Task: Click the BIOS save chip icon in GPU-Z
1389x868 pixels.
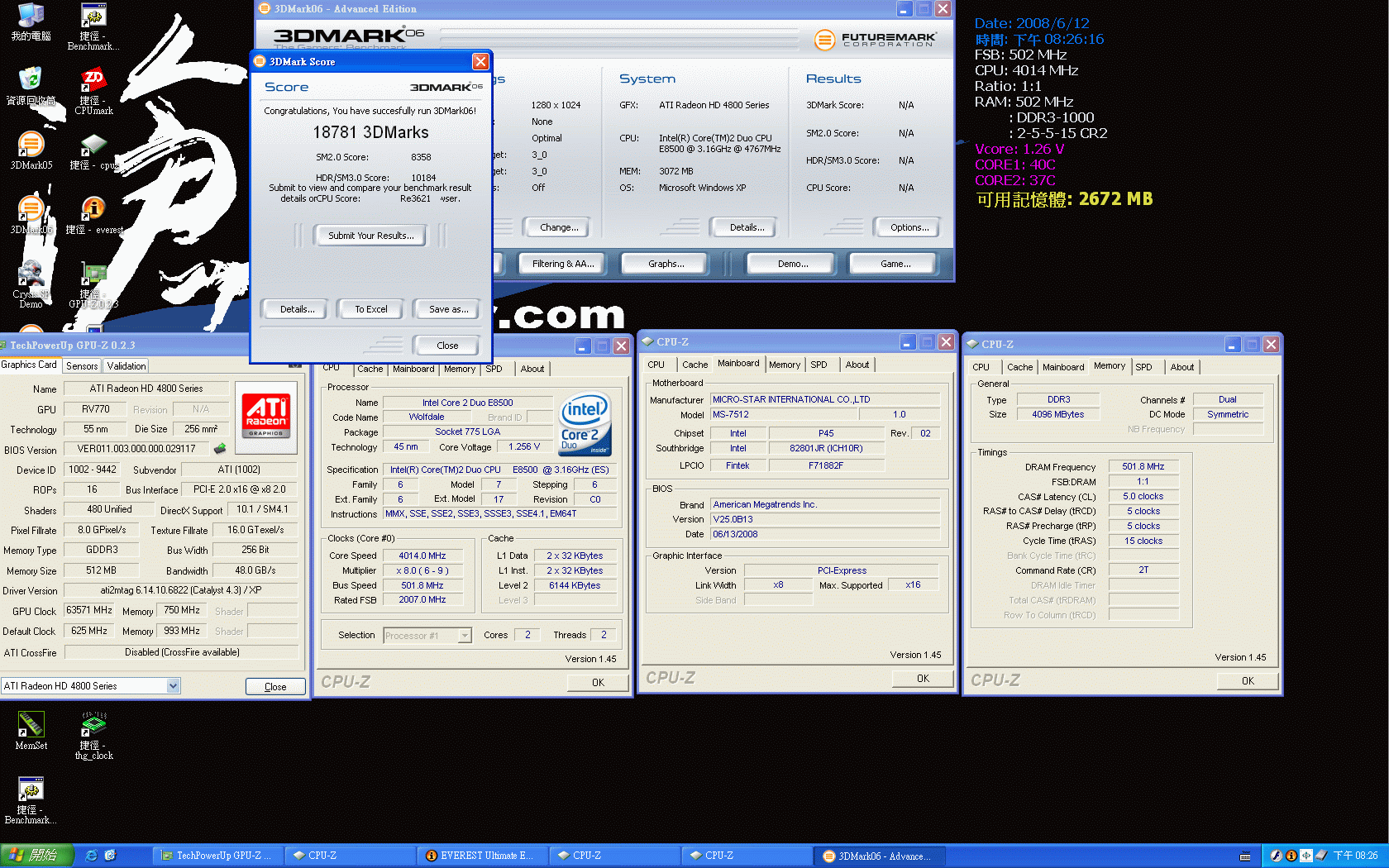Action: pos(220,449)
